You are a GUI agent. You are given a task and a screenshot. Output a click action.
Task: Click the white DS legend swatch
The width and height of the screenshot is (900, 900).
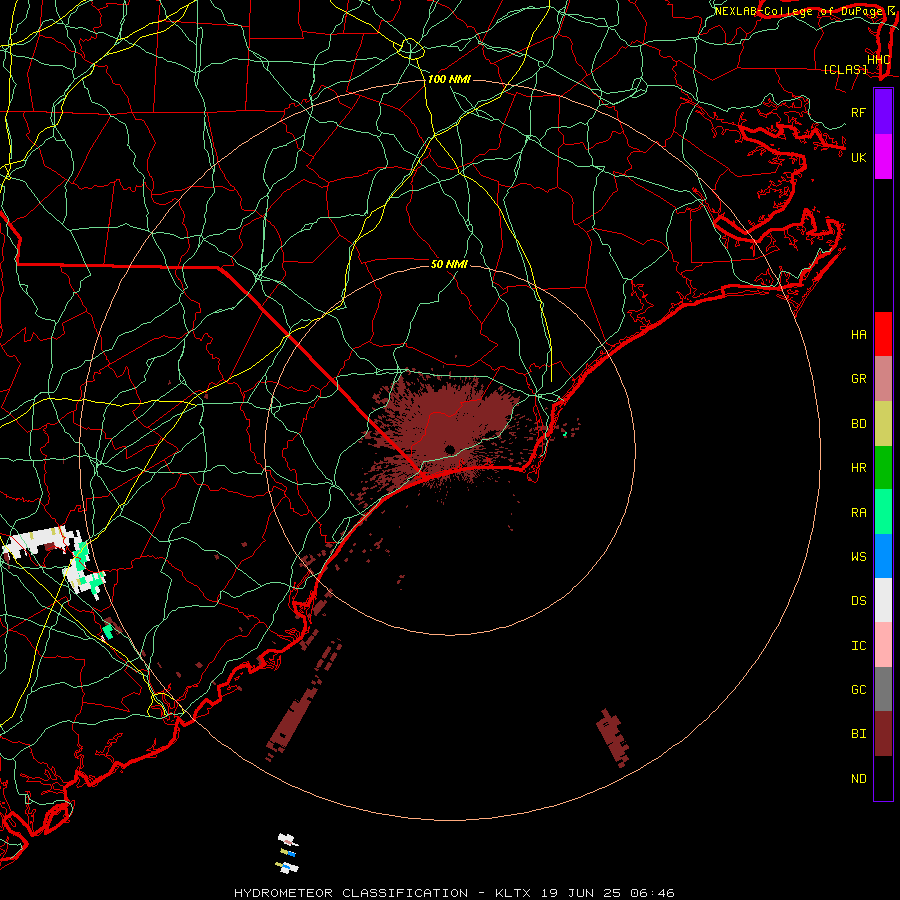883,600
